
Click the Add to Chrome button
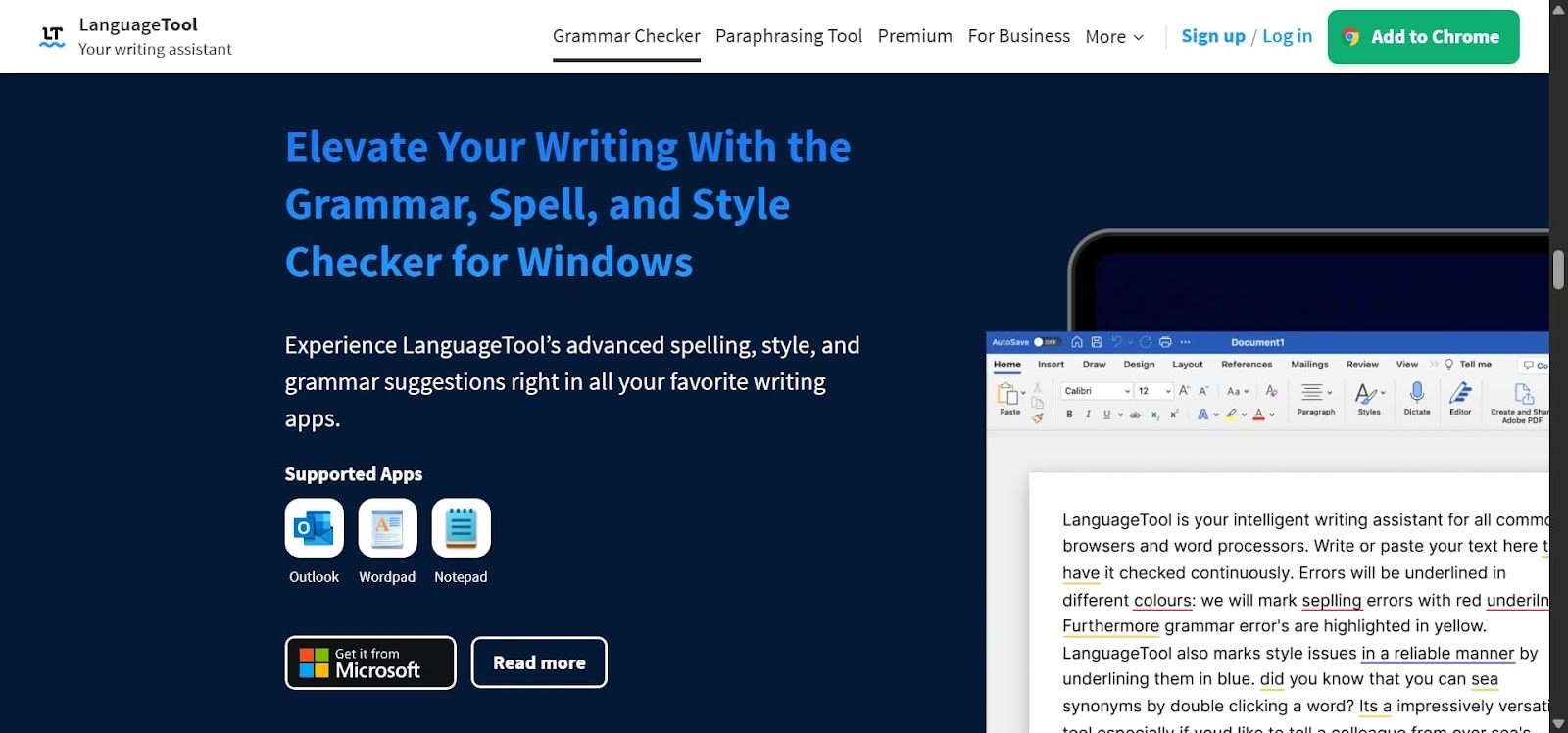click(1423, 36)
